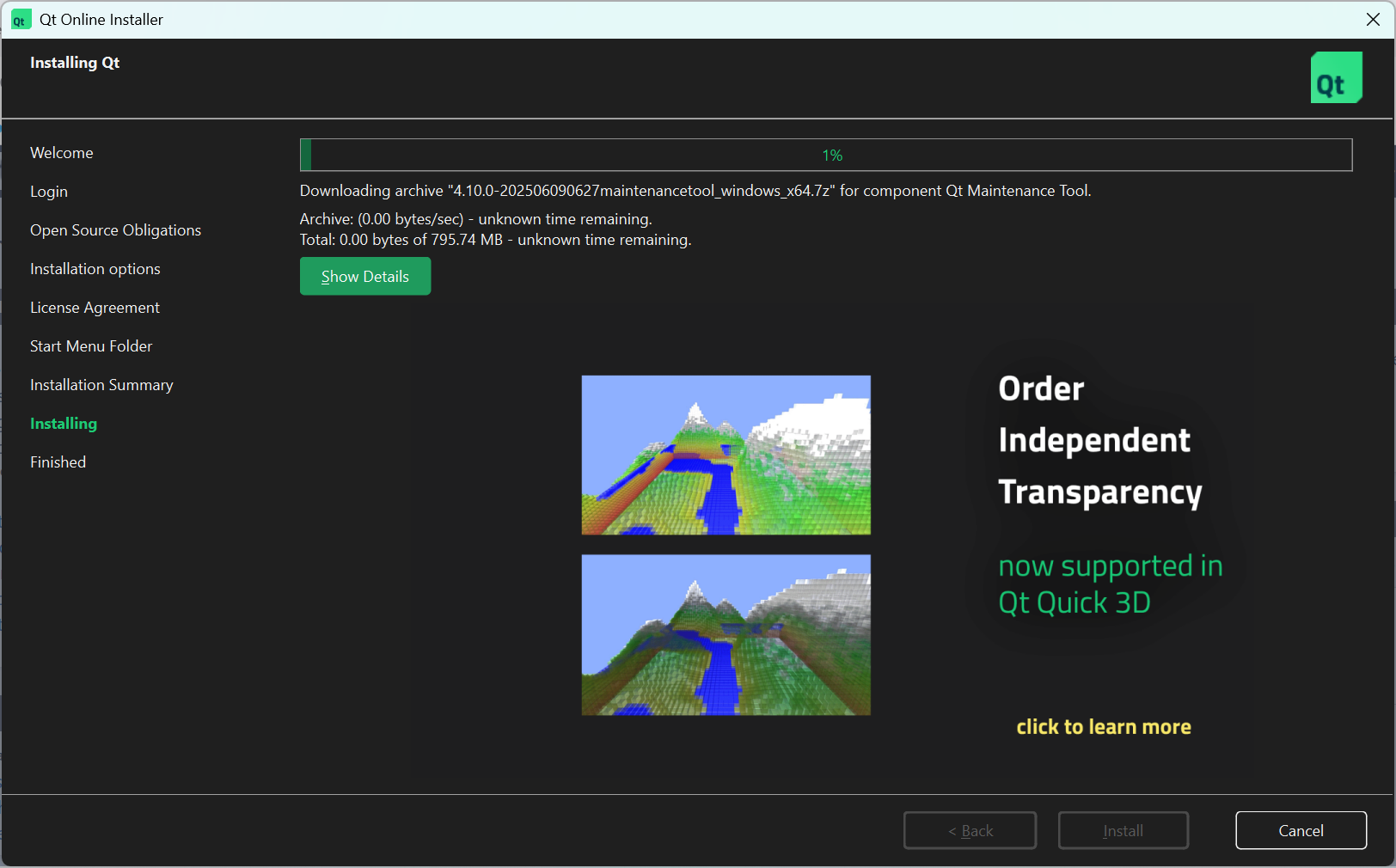This screenshot has width=1396, height=868.
Task: Follow the "click to learn more" link
Action: [x=1103, y=727]
